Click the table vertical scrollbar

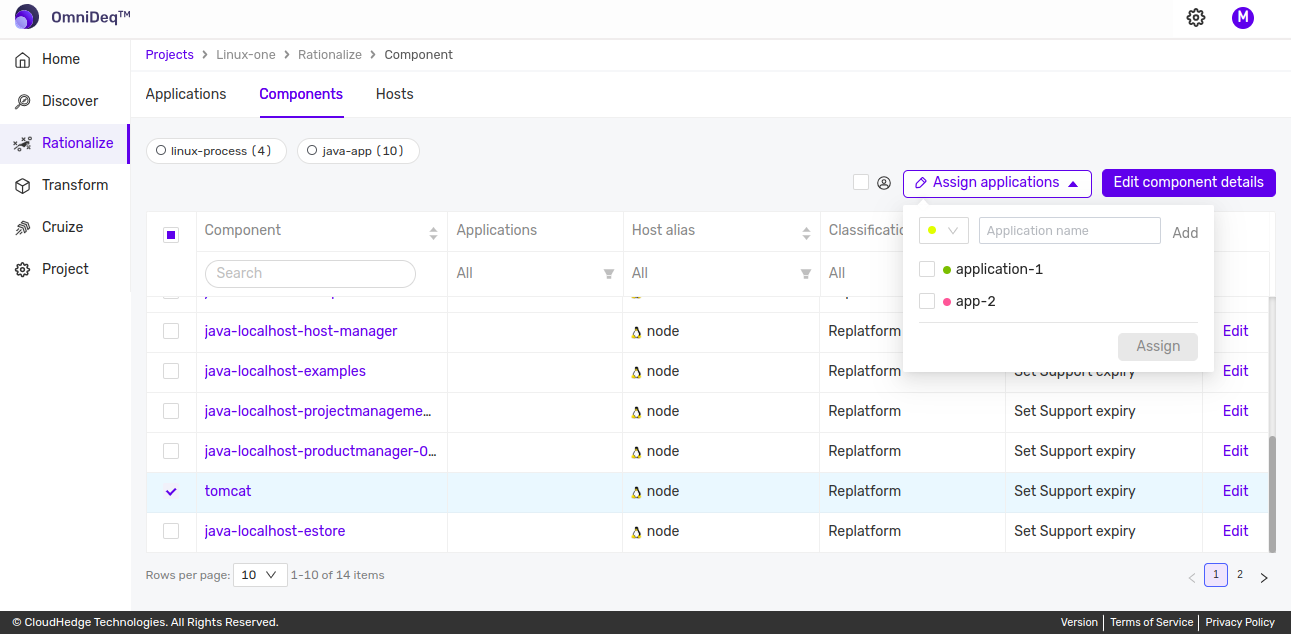[1272, 494]
